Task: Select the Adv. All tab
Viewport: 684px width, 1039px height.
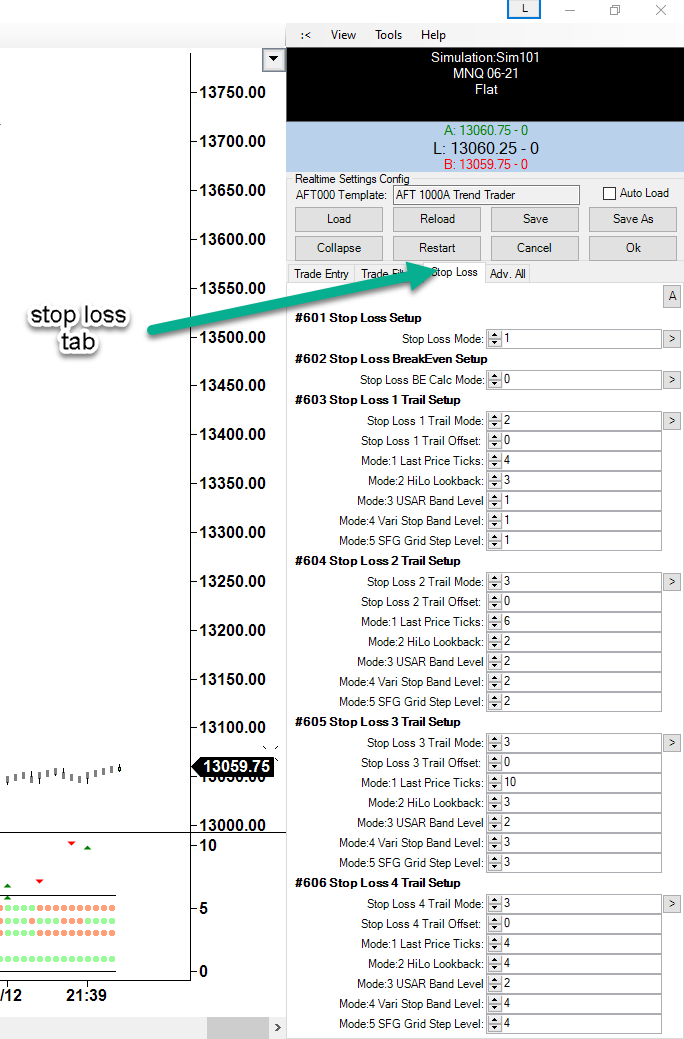Action: tap(507, 274)
